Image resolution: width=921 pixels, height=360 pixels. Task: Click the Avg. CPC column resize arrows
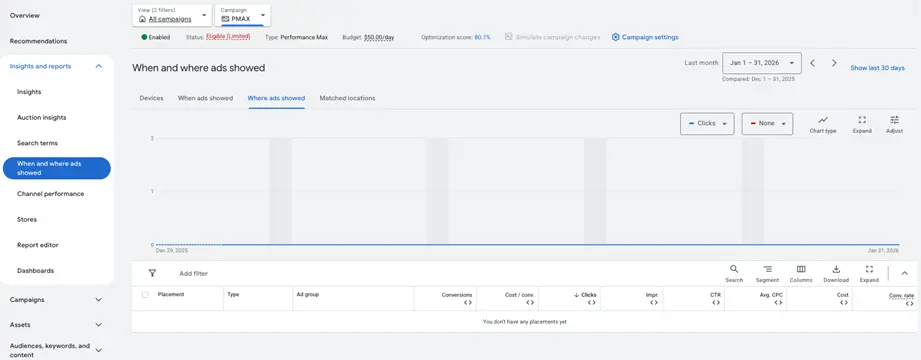[778, 302]
